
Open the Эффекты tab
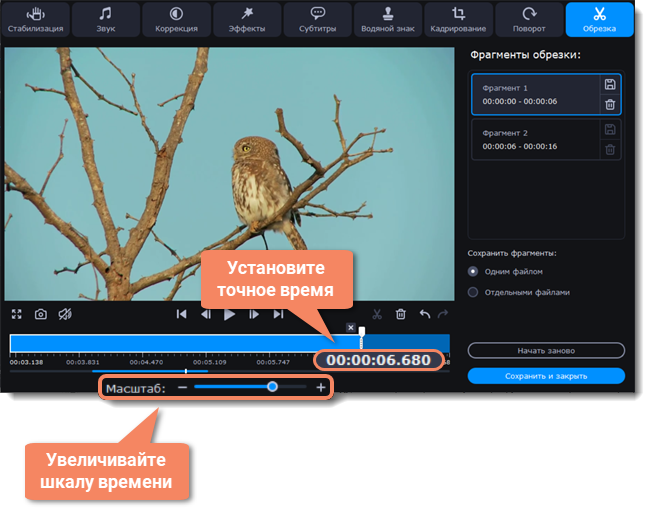(x=246, y=19)
